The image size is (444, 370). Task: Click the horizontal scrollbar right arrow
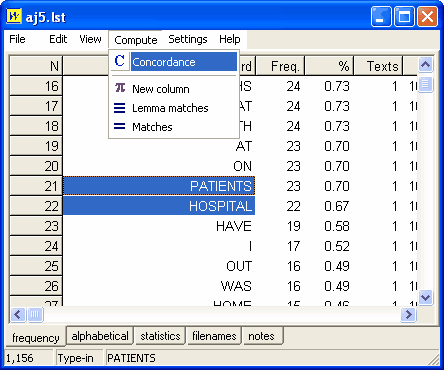(x=408, y=314)
